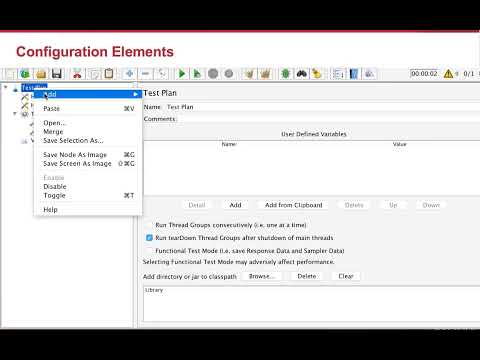Click the Open folder toolbar icon
480x360 pixels.
(41, 74)
